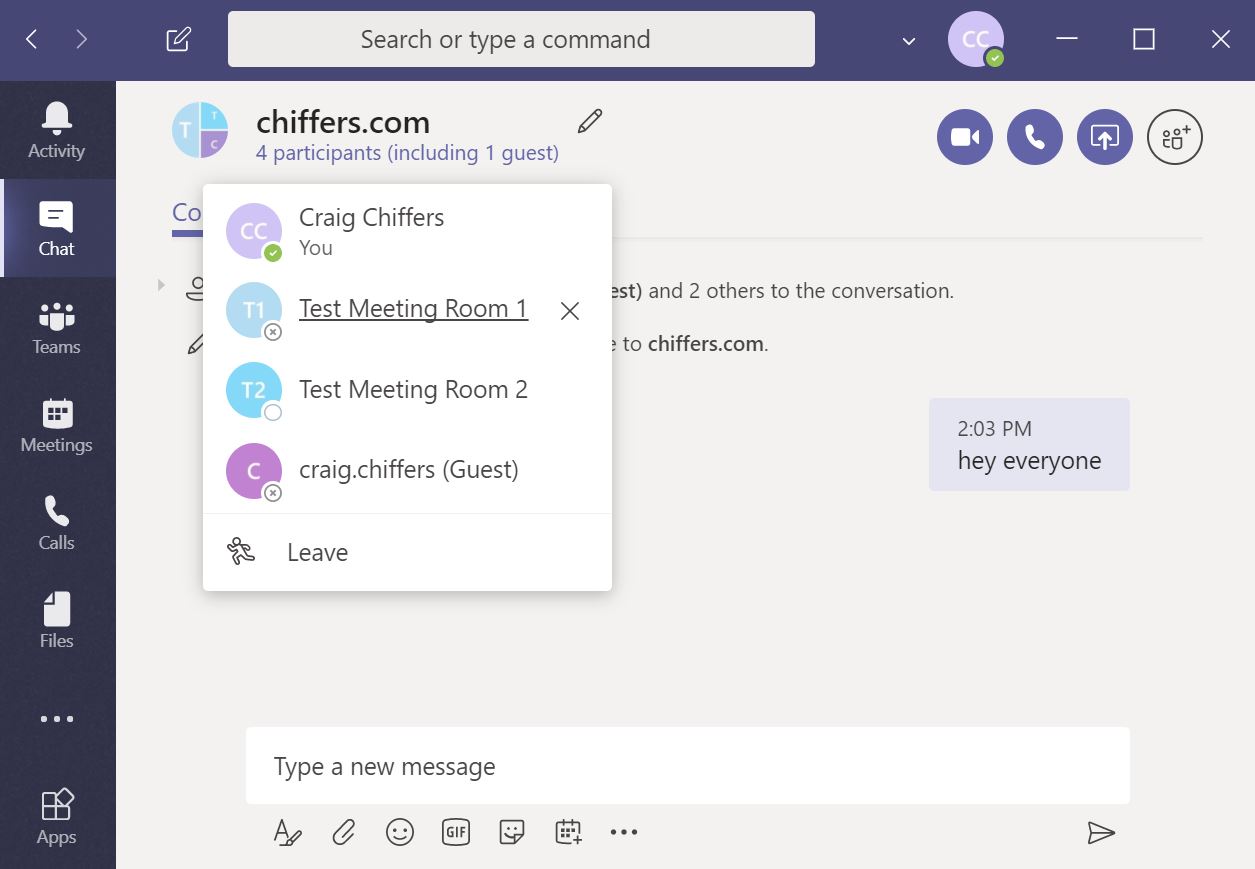
Task: Select Craig Chiffers in participants list
Action: [x=407, y=231]
